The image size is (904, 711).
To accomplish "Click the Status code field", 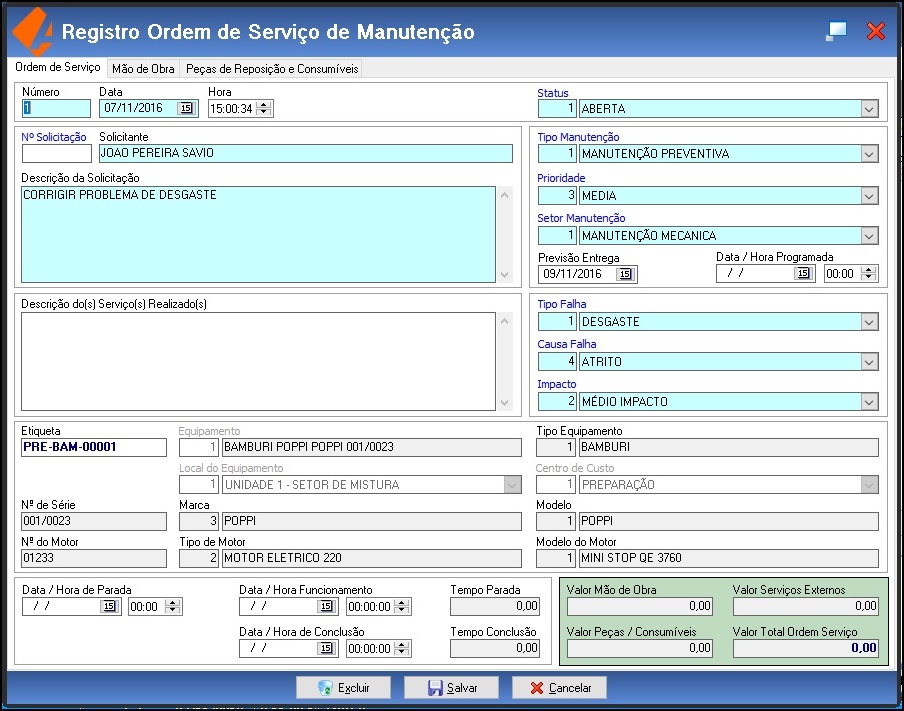I will pyautogui.click(x=557, y=108).
